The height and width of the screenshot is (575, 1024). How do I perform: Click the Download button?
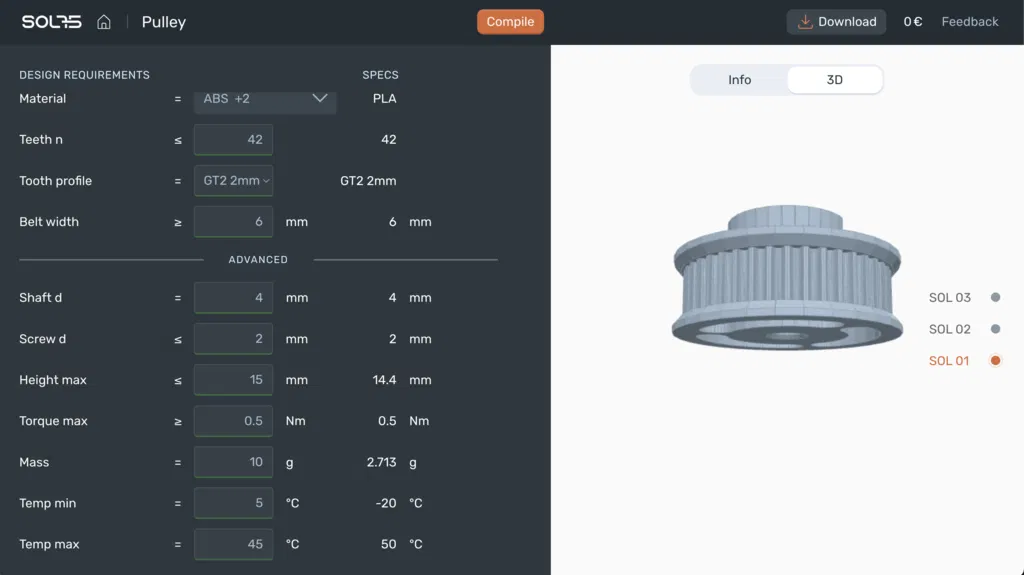(836, 22)
